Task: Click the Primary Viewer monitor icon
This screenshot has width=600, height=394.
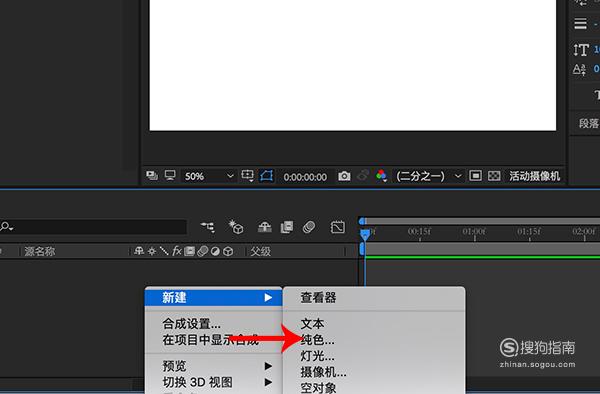Action: (x=170, y=176)
